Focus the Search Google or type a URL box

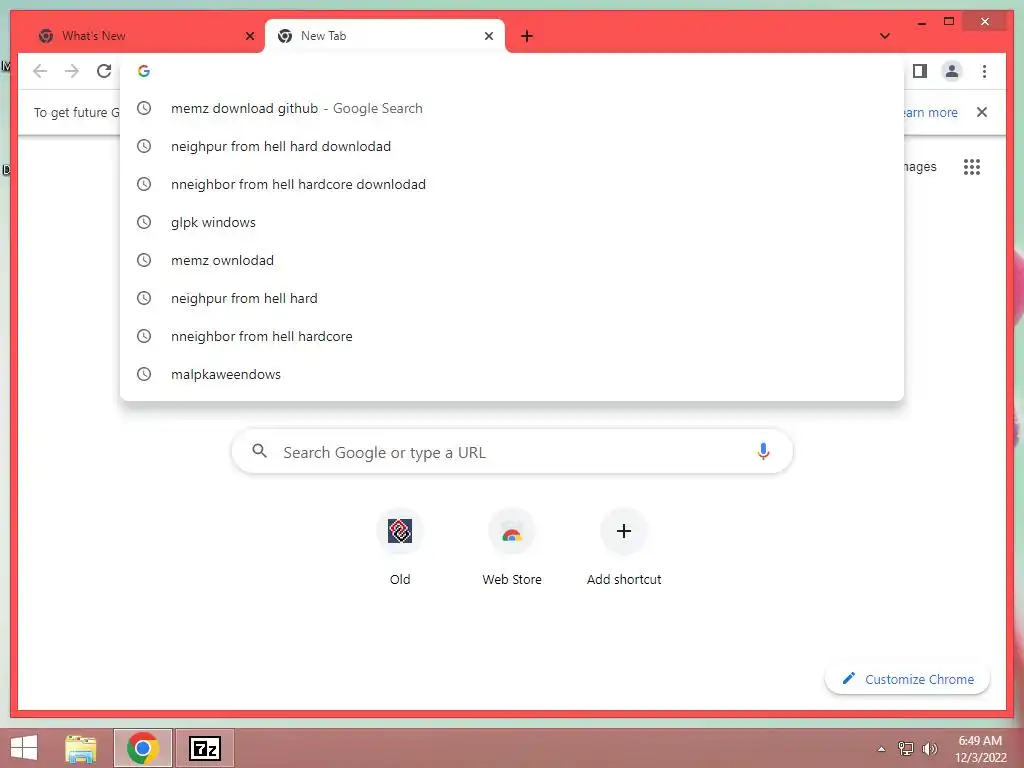coord(512,451)
